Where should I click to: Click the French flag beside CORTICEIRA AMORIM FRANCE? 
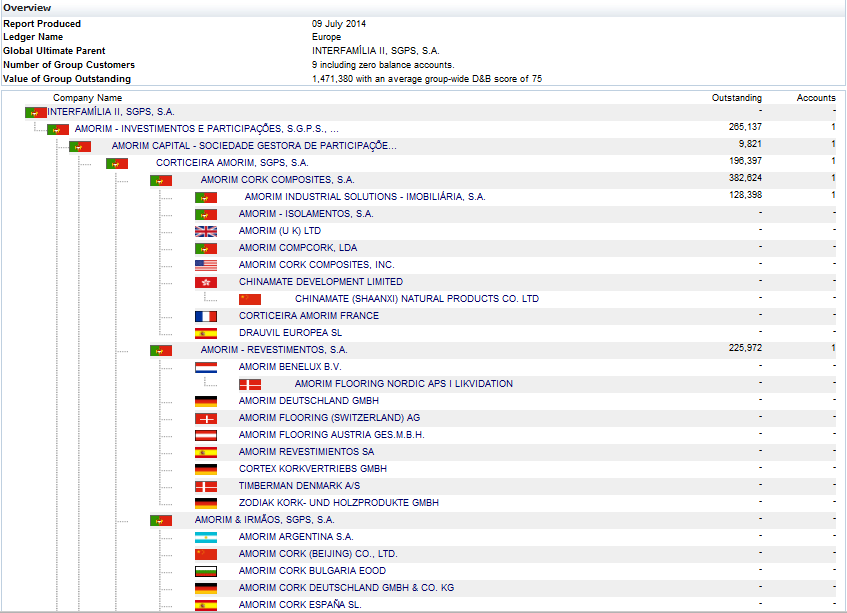click(x=206, y=316)
